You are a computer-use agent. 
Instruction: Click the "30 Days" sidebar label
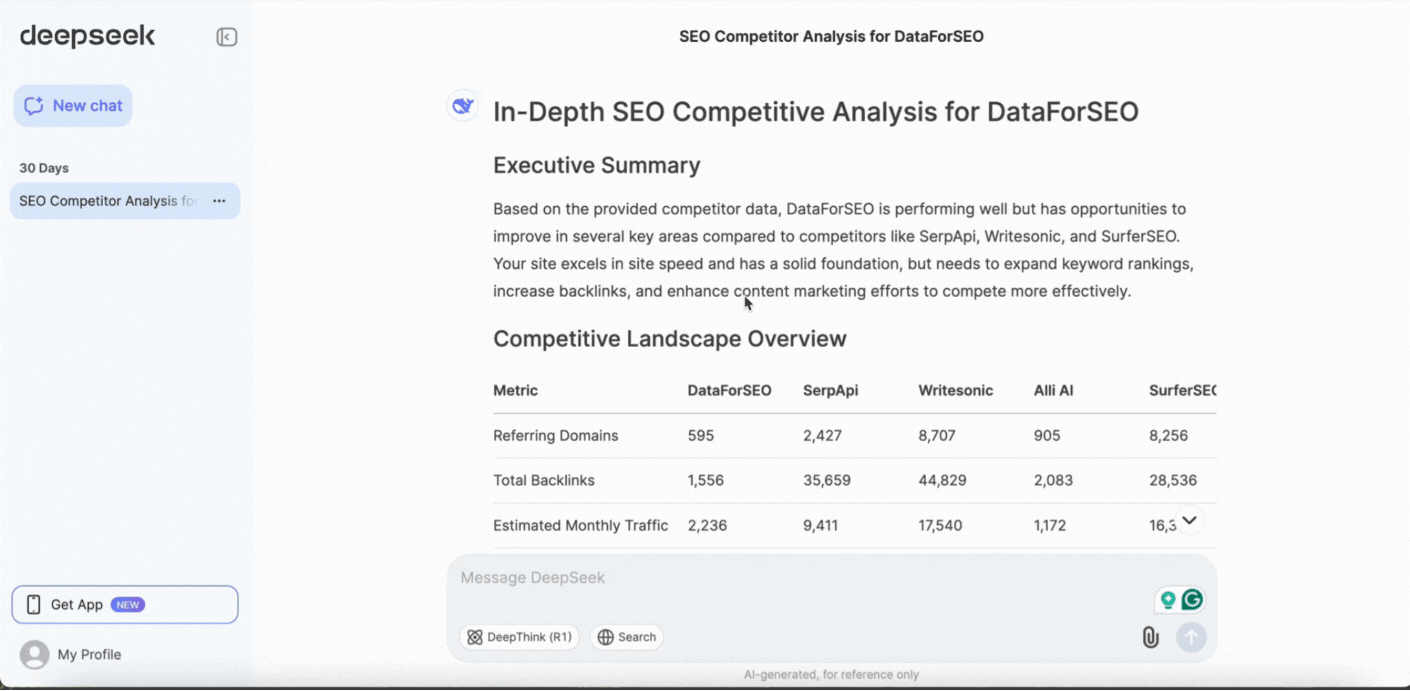coord(44,168)
